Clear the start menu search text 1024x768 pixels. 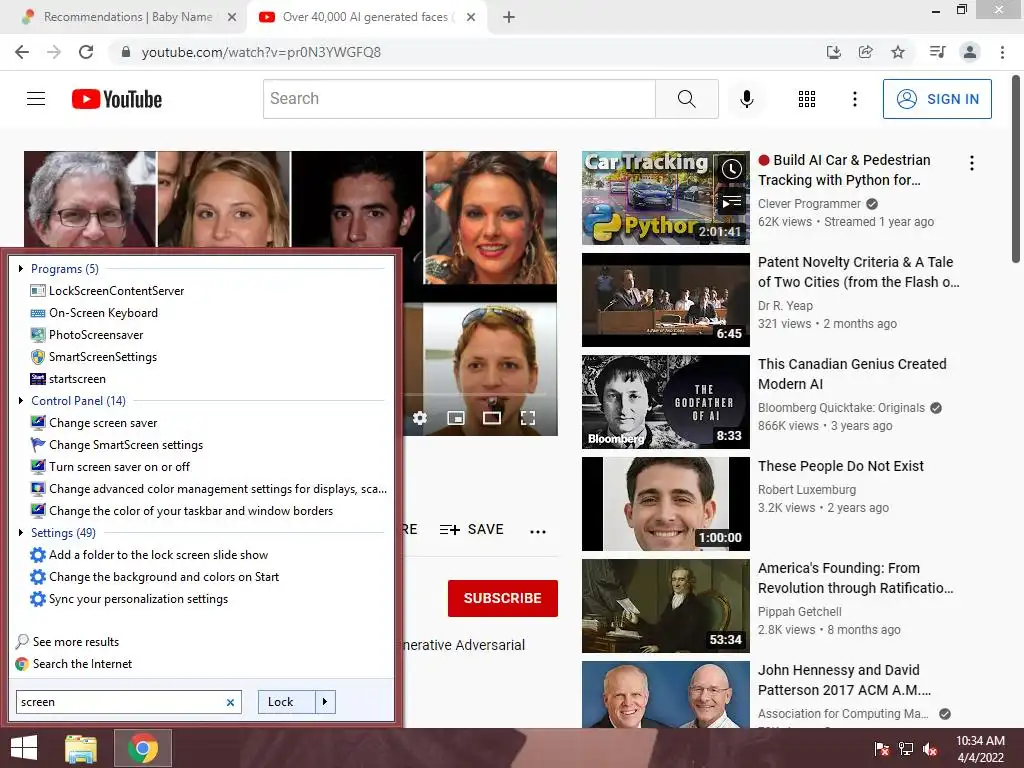pos(230,703)
